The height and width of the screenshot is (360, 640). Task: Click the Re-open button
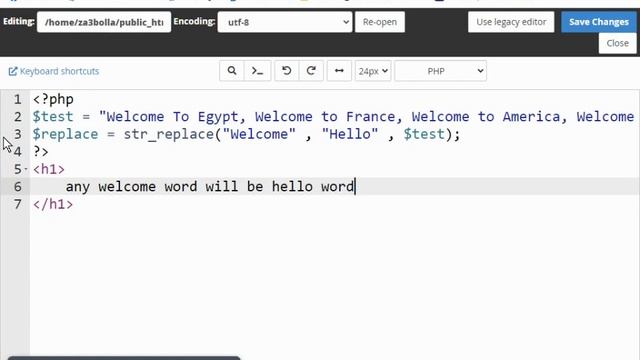tap(380, 22)
